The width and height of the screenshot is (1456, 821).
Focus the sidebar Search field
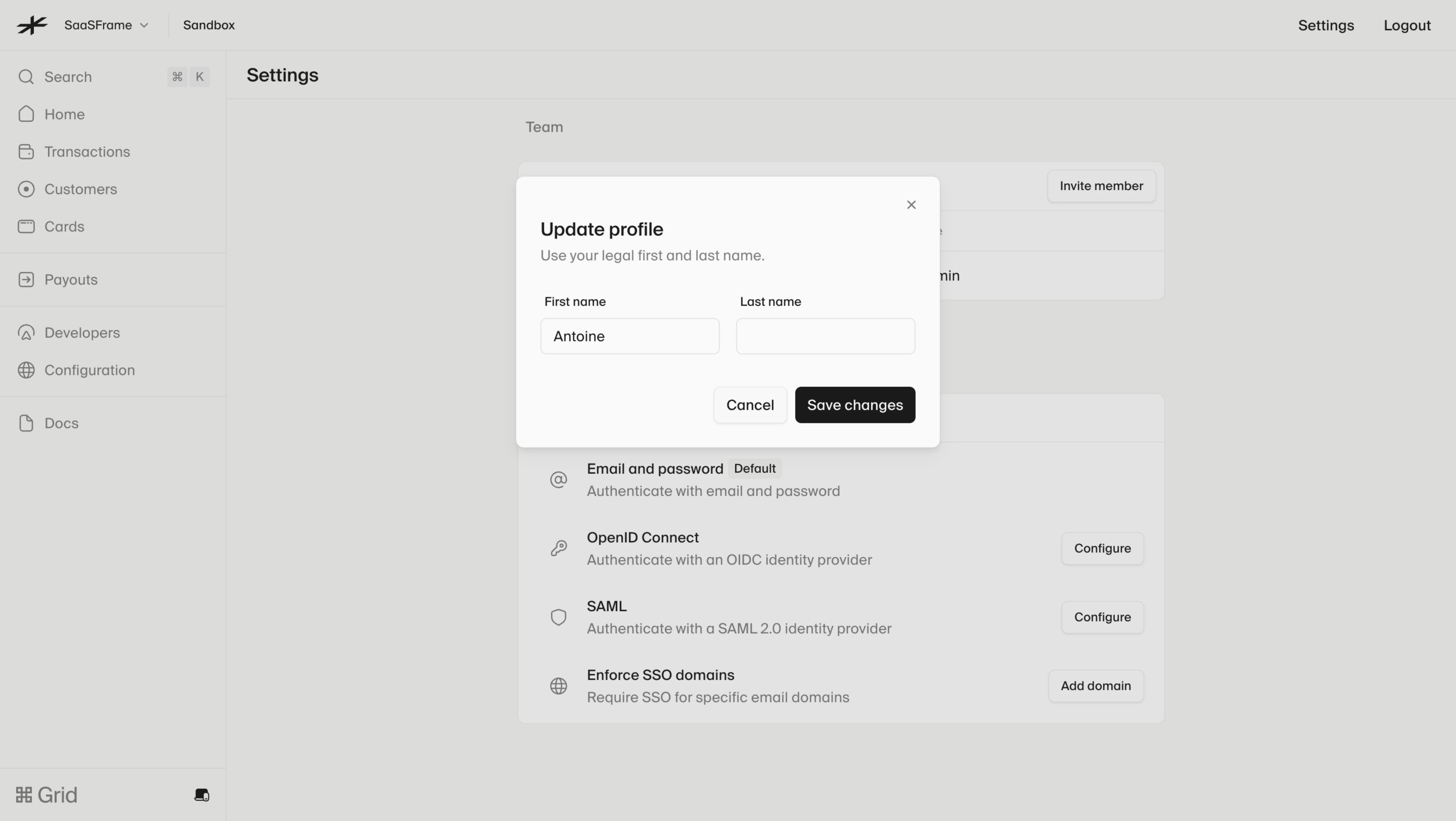pos(113,77)
